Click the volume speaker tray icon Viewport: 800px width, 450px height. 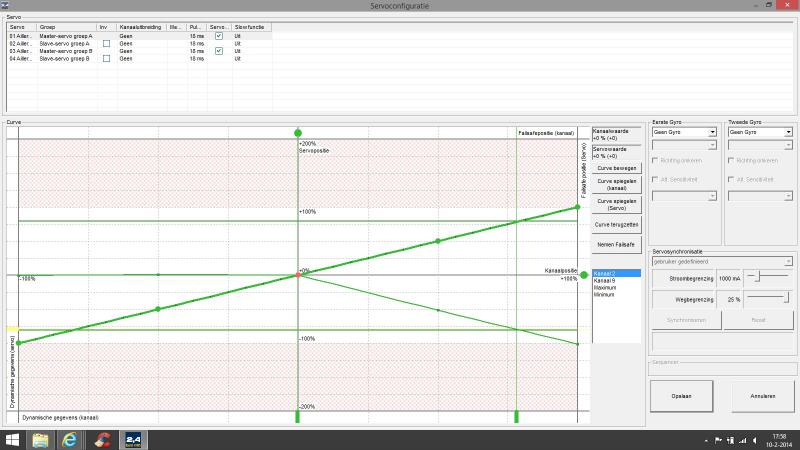pyautogui.click(x=755, y=440)
